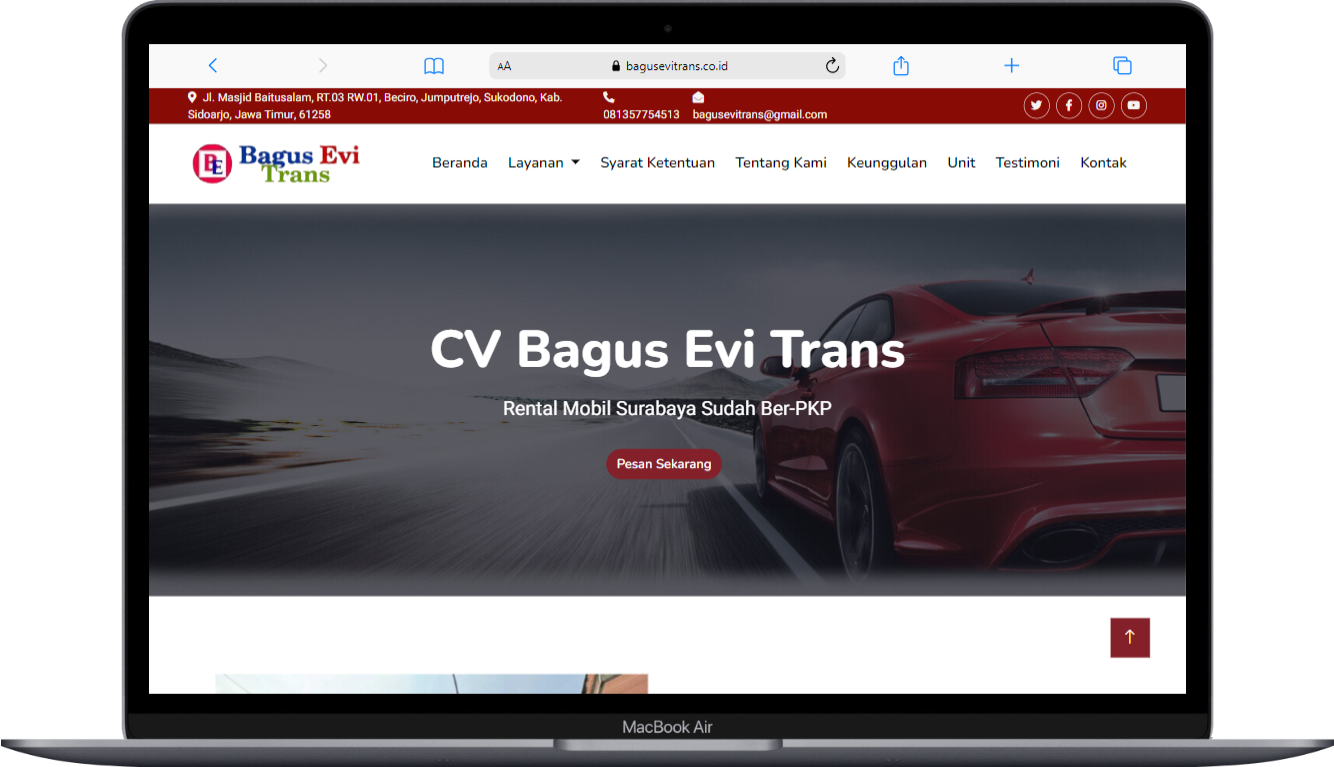Image resolution: width=1334 pixels, height=767 pixels.
Task: Click the Bagus Evi Trans logo
Action: (x=276, y=163)
